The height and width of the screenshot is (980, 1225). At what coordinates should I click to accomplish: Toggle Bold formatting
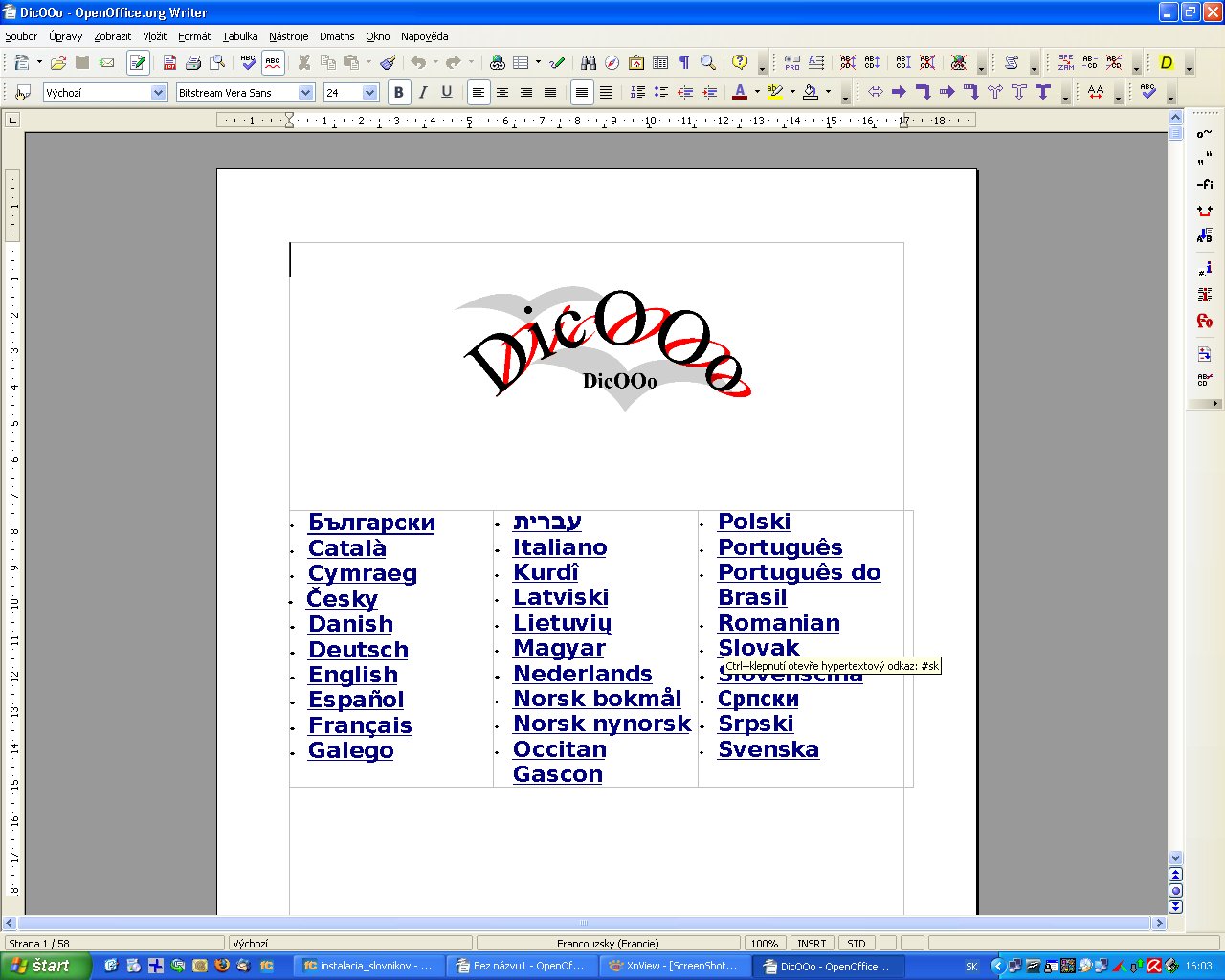pyautogui.click(x=399, y=92)
